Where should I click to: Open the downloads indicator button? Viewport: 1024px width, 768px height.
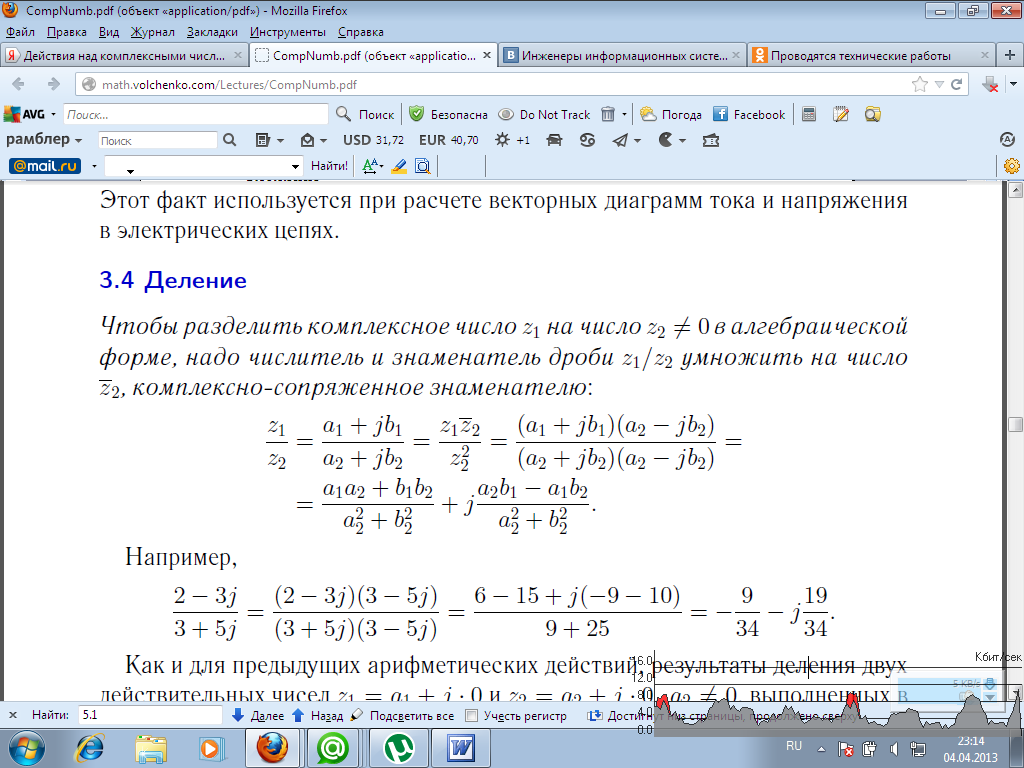tap(990, 84)
